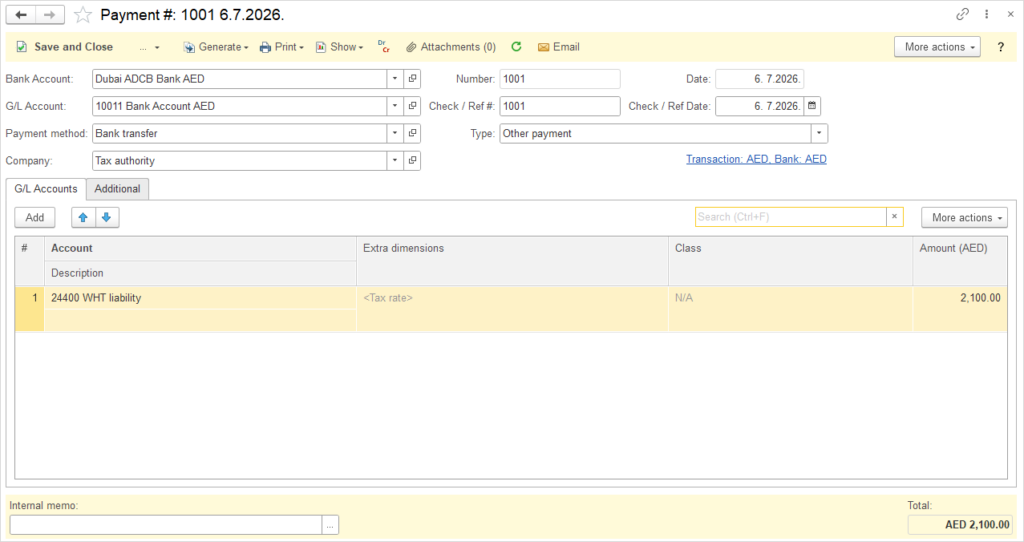The width and height of the screenshot is (1024, 542).
Task: Open the Show dropdown menu
Action: pos(339,47)
